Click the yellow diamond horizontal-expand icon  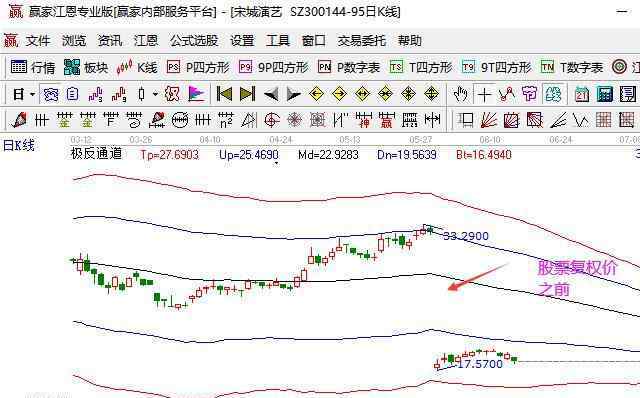point(362,94)
